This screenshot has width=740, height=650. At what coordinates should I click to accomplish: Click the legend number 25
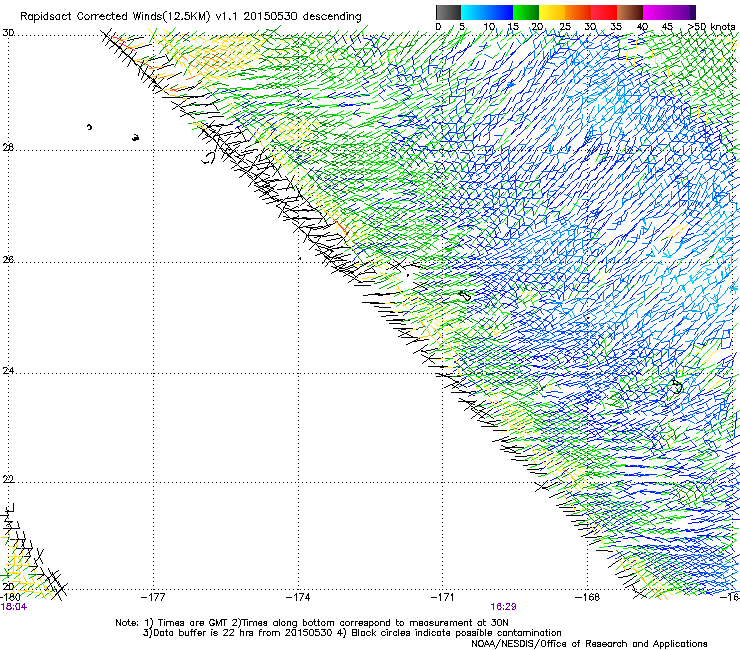click(564, 26)
